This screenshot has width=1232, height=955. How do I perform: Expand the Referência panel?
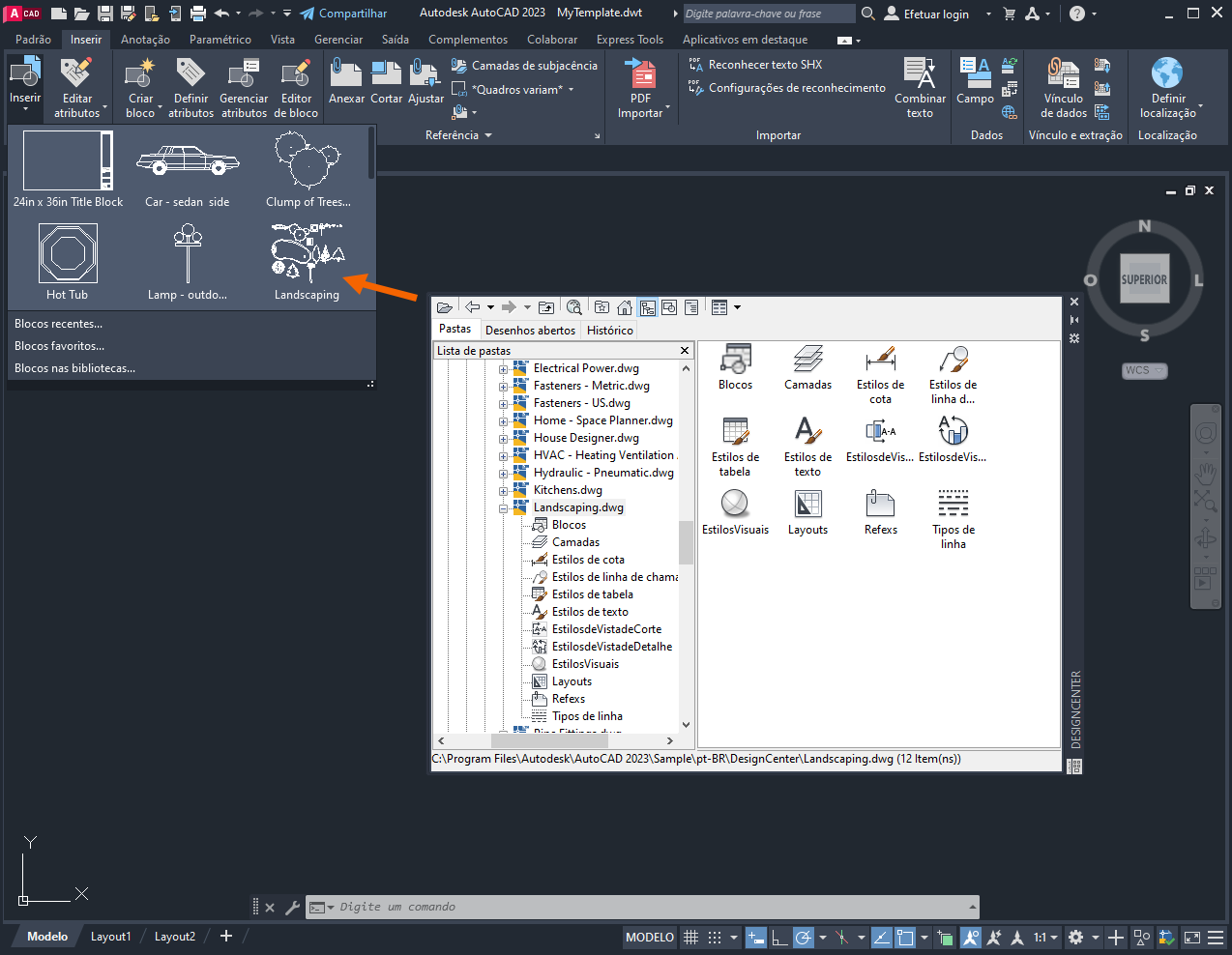(458, 135)
